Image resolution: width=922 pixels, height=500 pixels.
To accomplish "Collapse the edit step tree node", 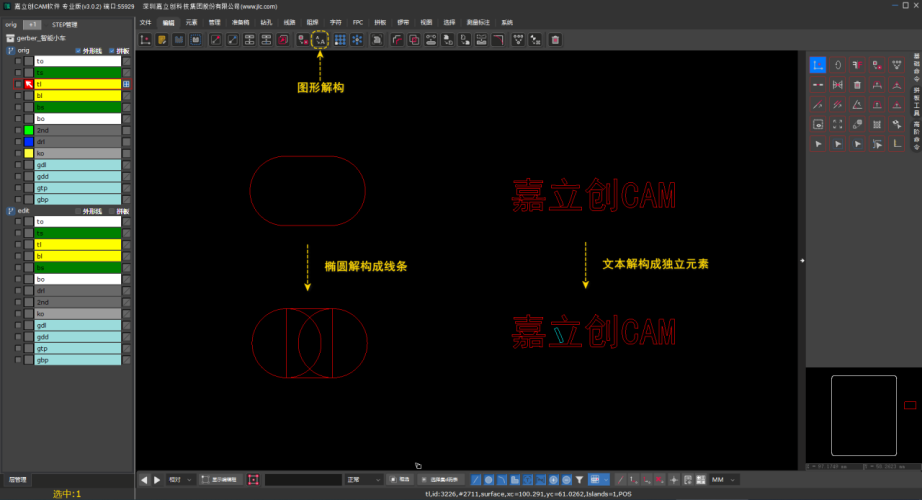I will click(11, 211).
